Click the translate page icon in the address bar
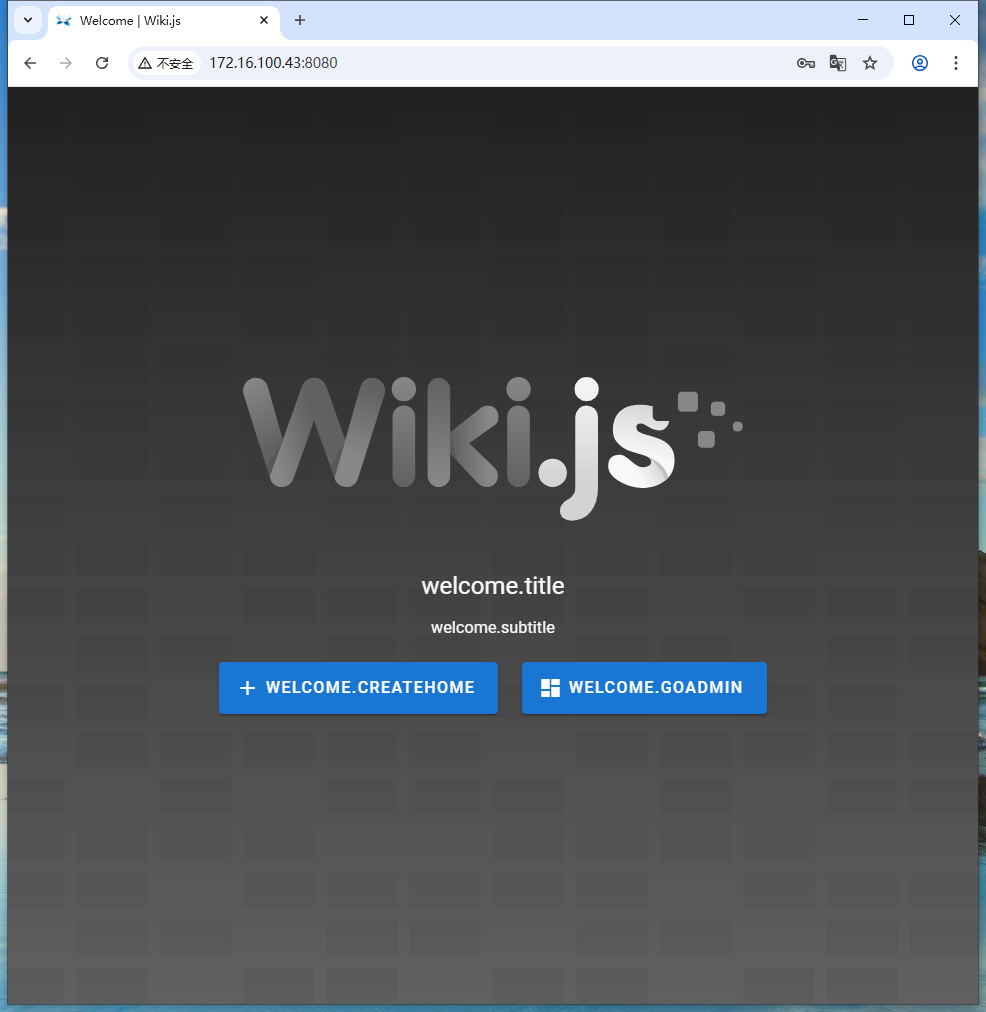This screenshot has width=986, height=1012. pyautogui.click(x=837, y=62)
